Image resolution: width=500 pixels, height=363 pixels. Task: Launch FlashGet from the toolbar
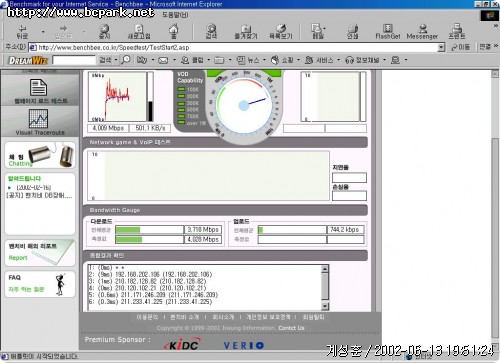(x=388, y=32)
